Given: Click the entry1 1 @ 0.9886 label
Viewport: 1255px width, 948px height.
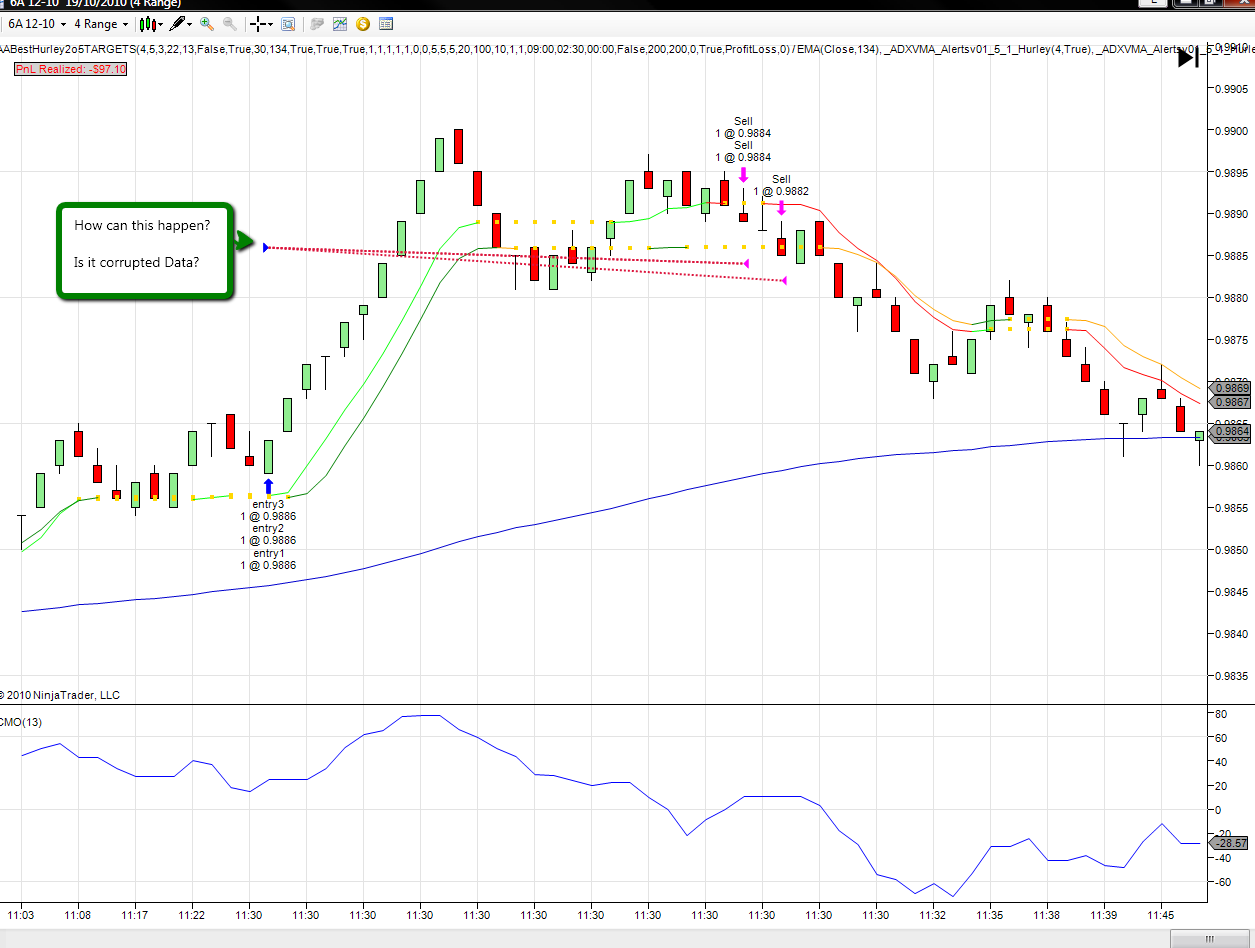Looking at the screenshot, I should point(268,559).
